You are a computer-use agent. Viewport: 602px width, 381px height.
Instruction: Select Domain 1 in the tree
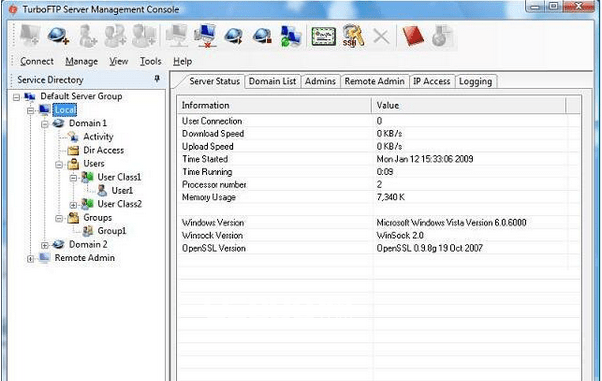pyautogui.click(x=88, y=123)
